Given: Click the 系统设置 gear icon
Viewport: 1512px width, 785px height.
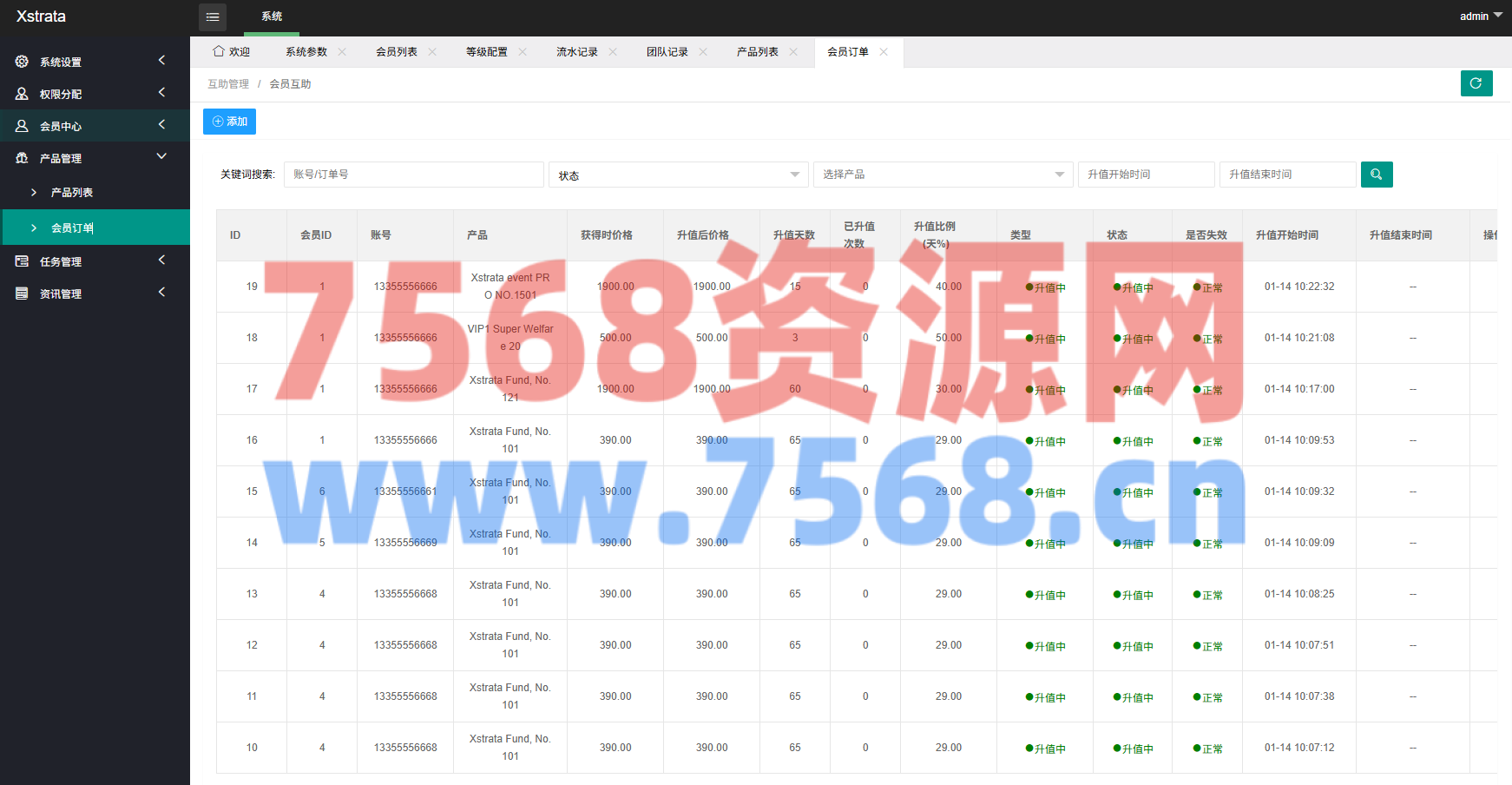Looking at the screenshot, I should point(22,62).
